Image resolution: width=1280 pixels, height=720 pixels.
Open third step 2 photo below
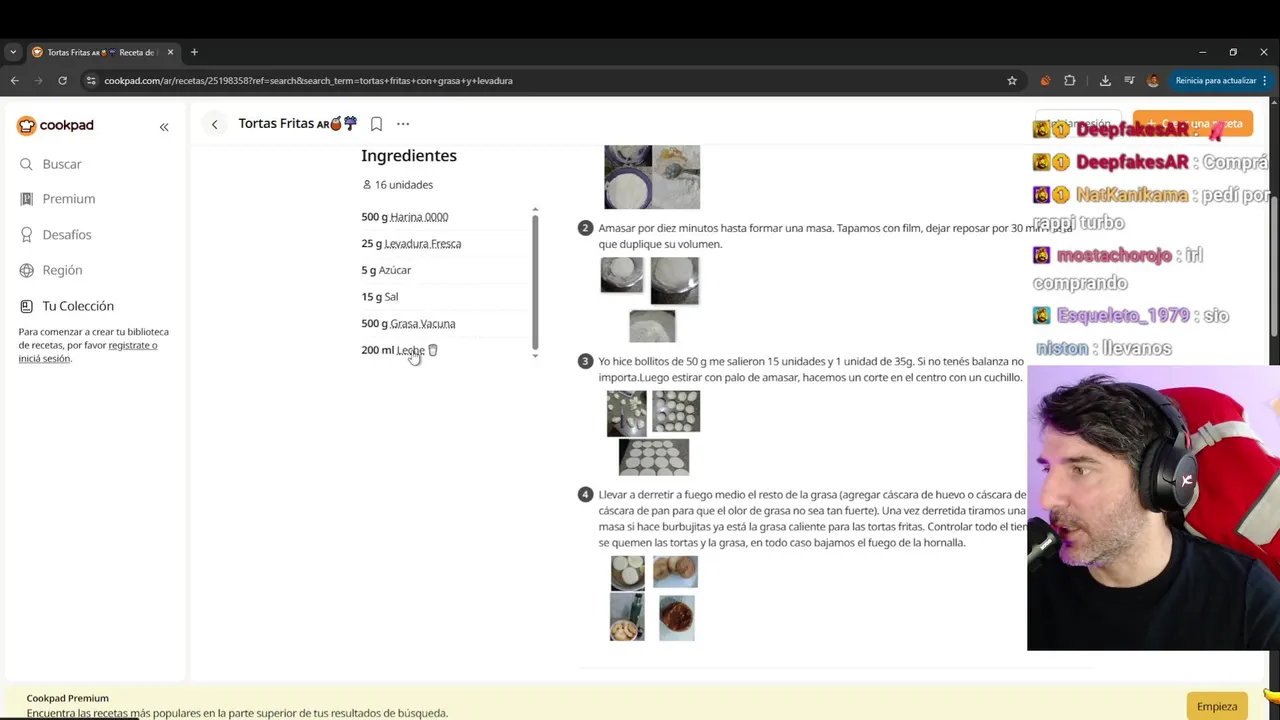(x=652, y=326)
